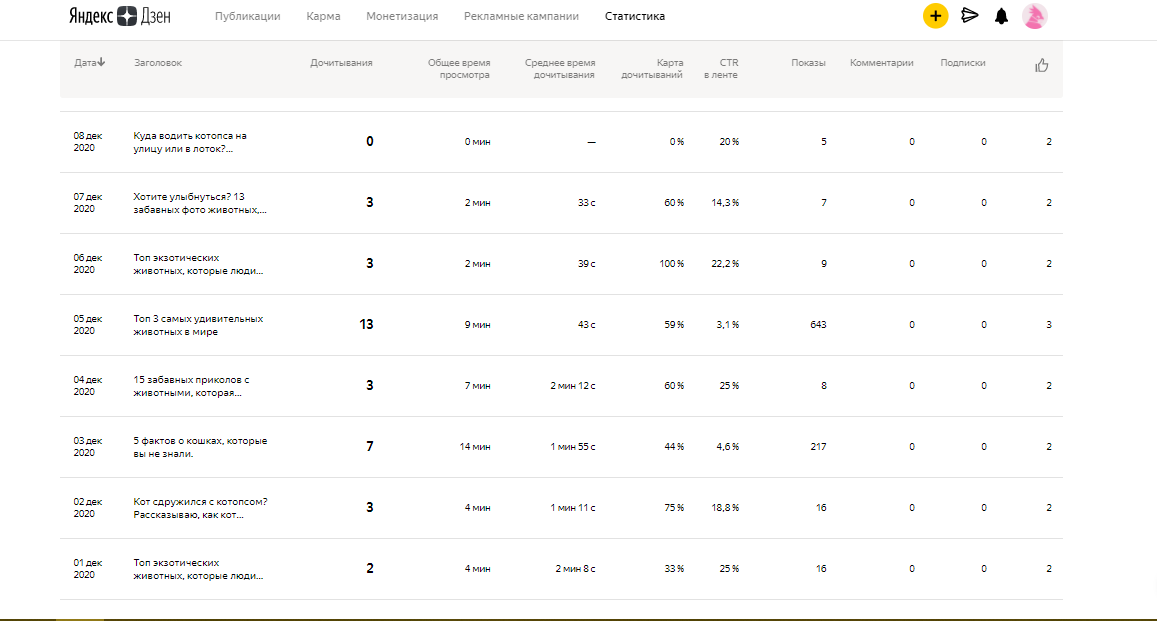Click average time 2 мин 12 с
This screenshot has height=621, width=1157.
[x=573, y=386]
